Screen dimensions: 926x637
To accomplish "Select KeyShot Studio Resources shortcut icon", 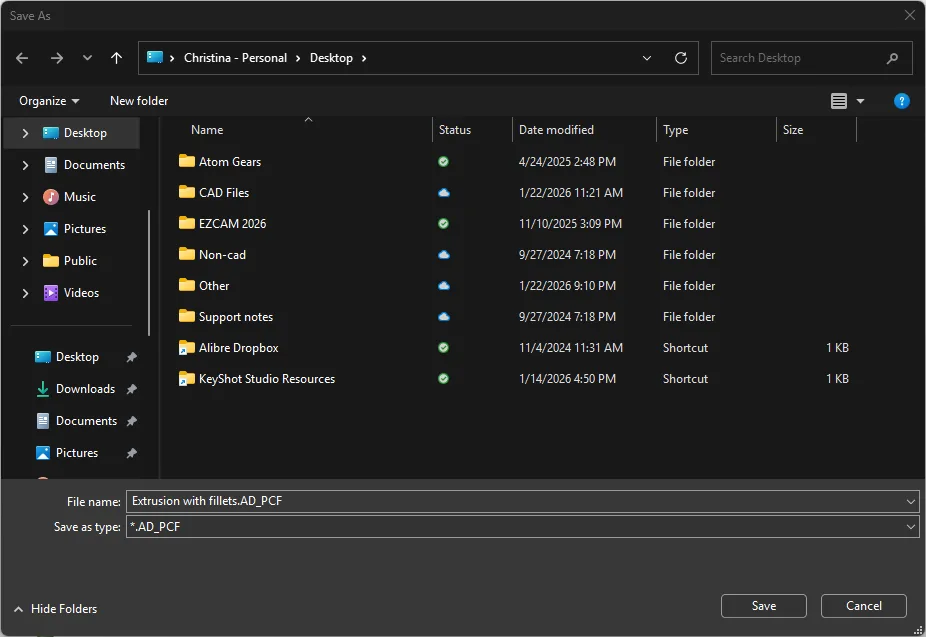I will coord(187,378).
